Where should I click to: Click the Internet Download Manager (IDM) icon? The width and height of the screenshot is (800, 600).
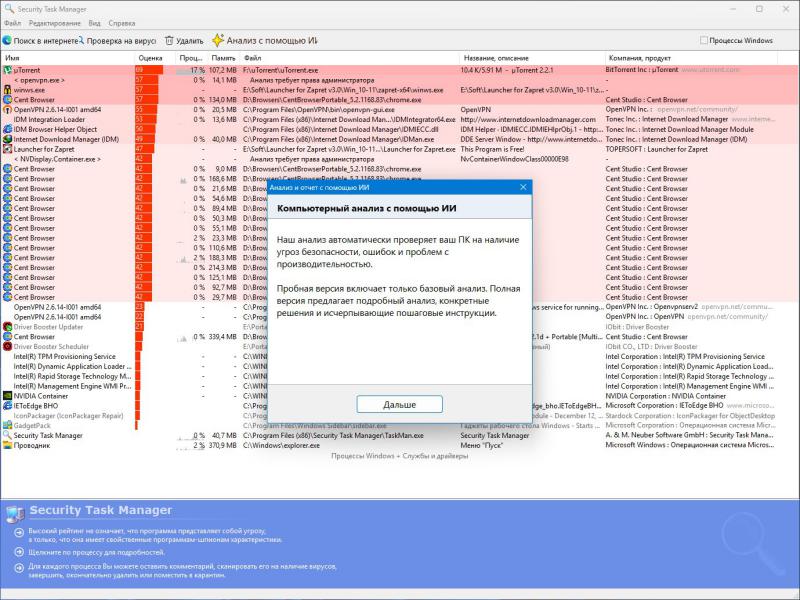7,139
